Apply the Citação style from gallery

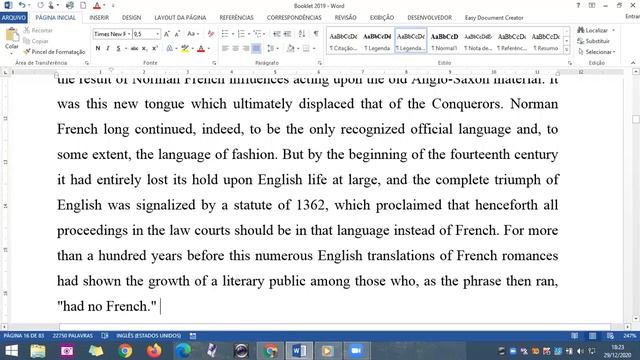(x=343, y=41)
